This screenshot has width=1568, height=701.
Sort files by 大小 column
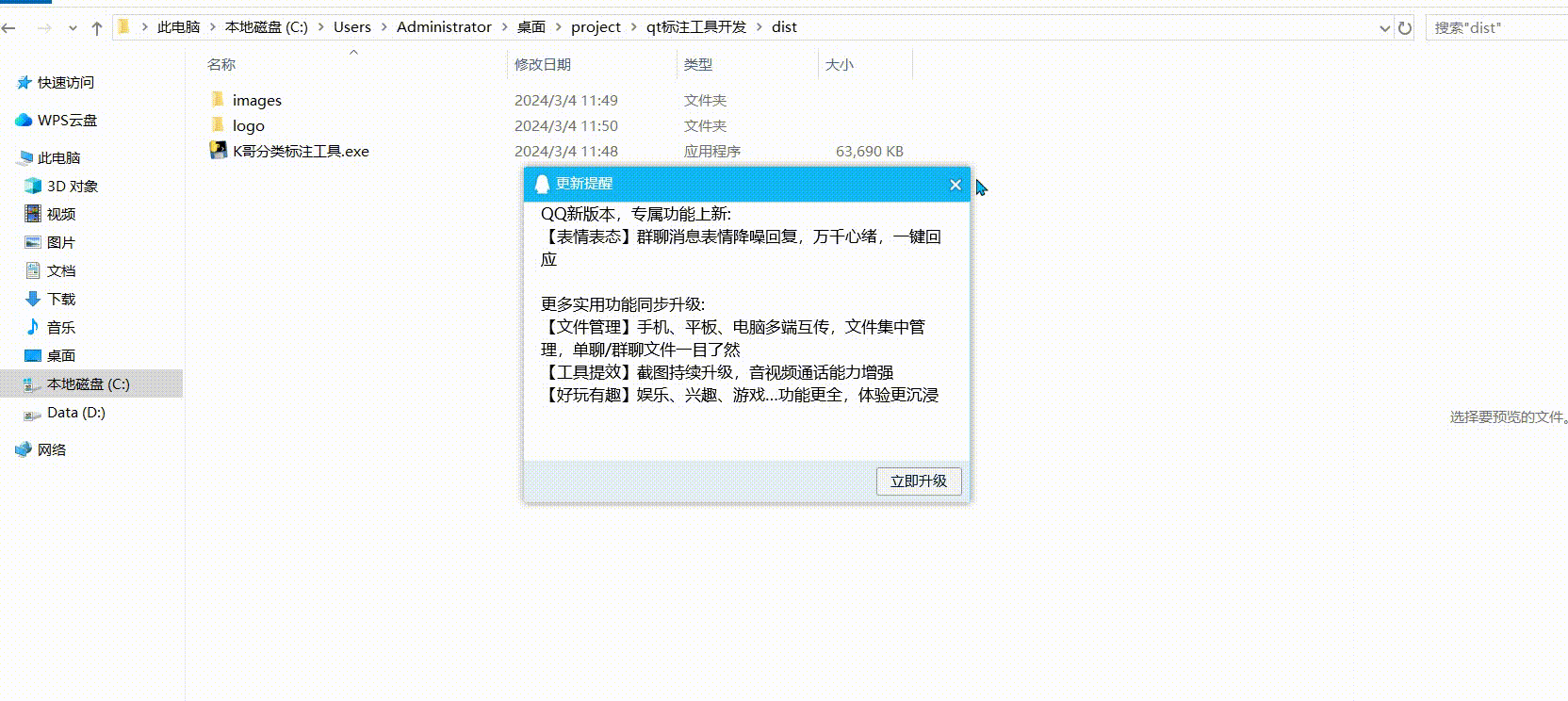(839, 64)
